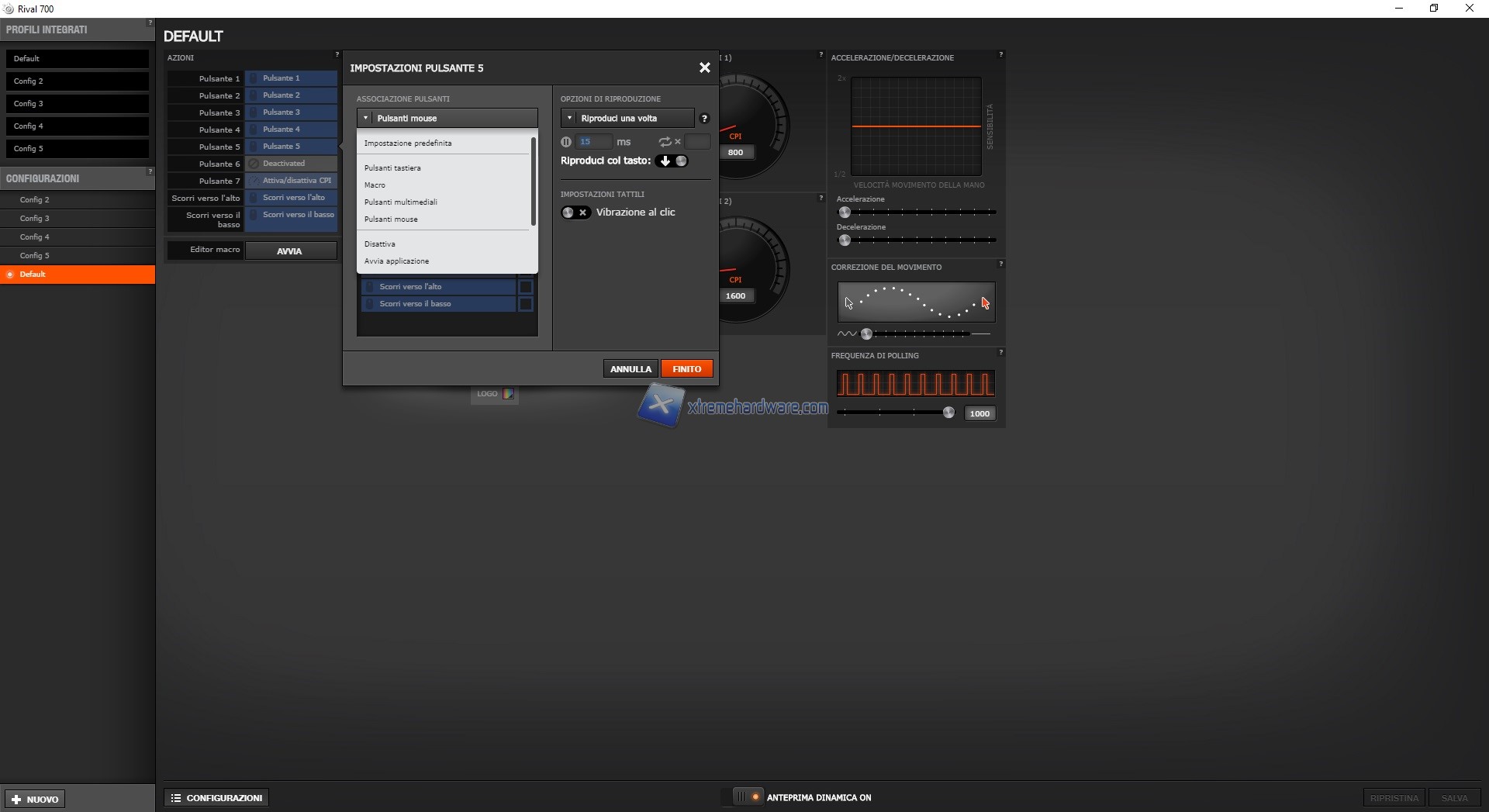Click the ANNULLA button
Viewport: 1489px width, 812px height.
pos(630,369)
